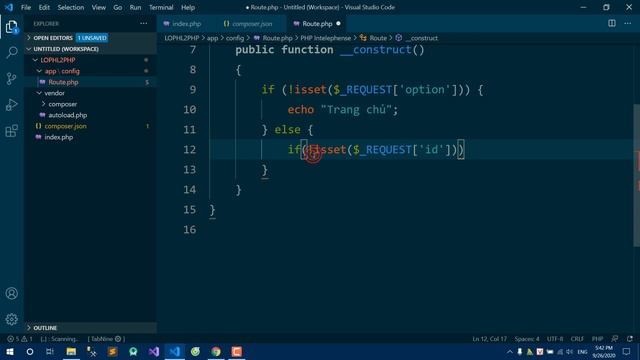Open Visual Studio purple icon on taskbar
Viewport: 640px width, 360px height.
154,351
